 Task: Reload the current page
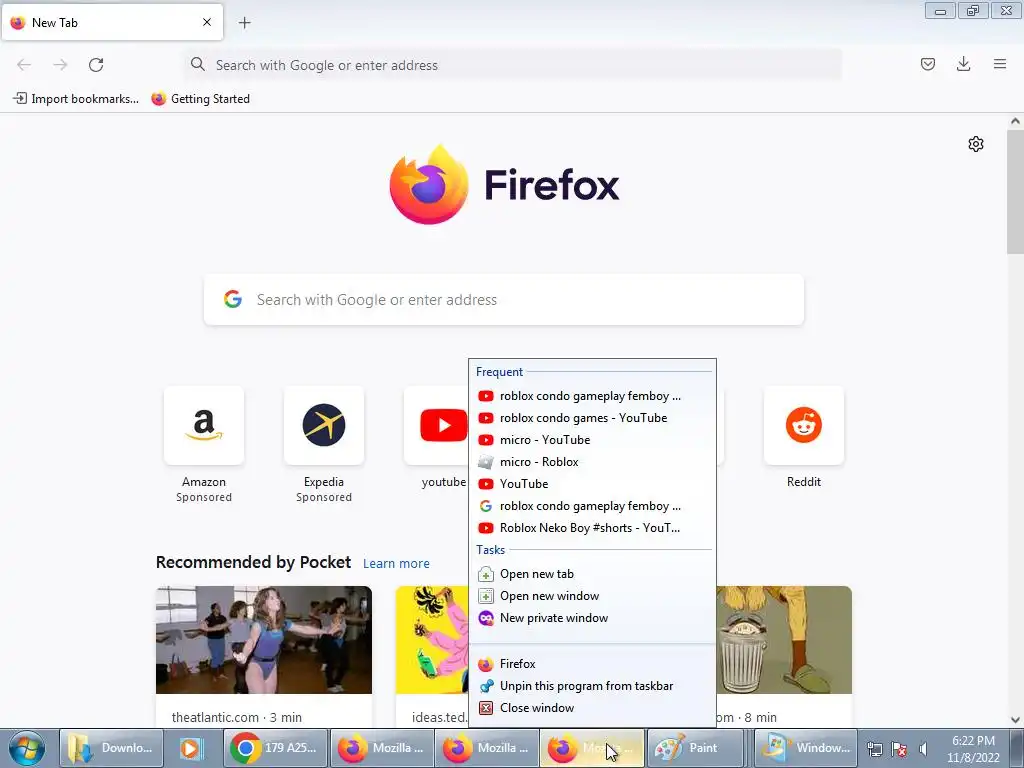tap(96, 65)
